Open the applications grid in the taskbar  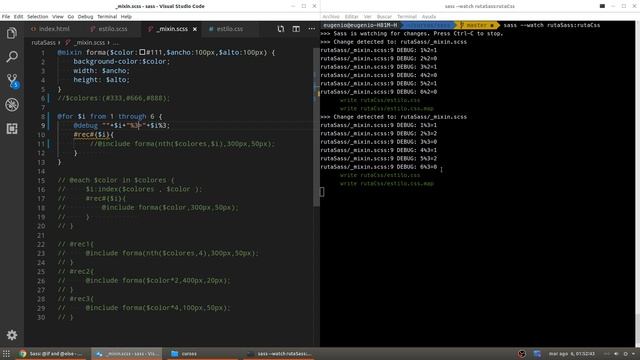point(6,353)
